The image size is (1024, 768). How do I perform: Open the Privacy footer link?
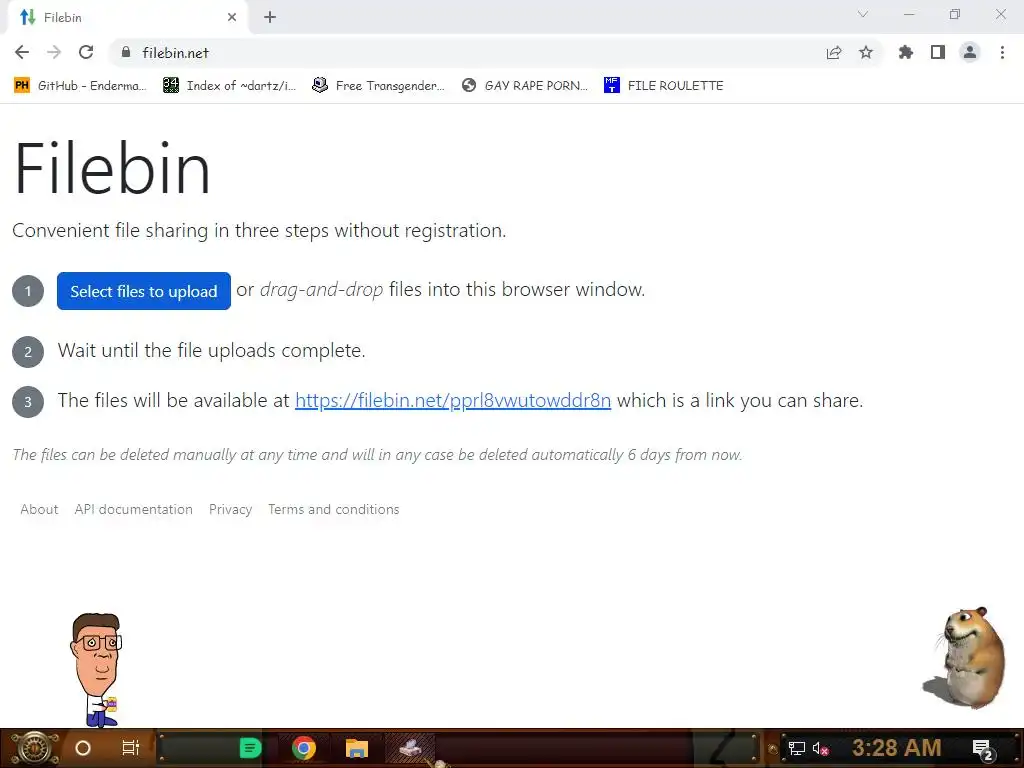coord(231,509)
